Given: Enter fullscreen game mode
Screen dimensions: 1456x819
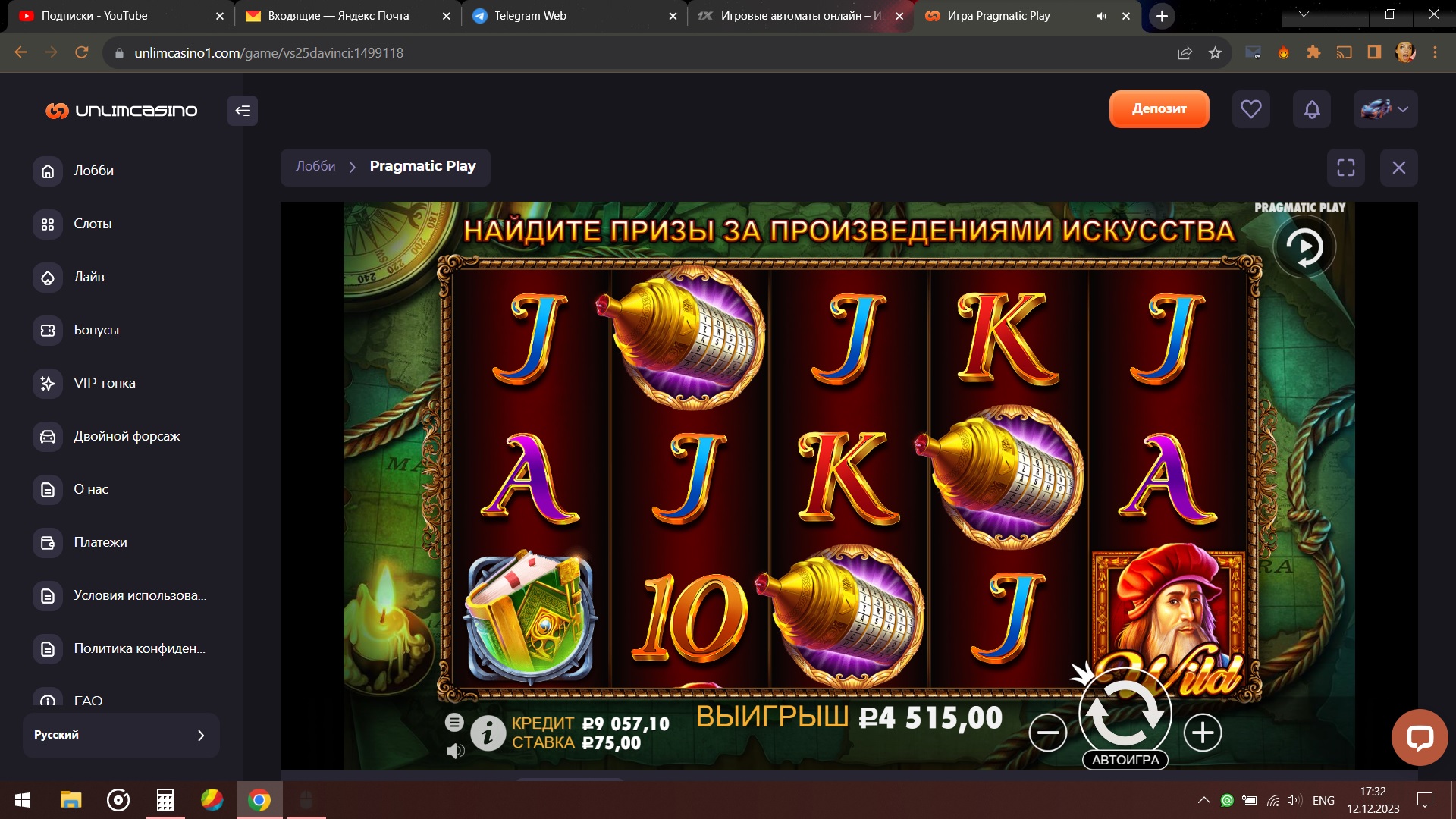Looking at the screenshot, I should pos(1346,168).
